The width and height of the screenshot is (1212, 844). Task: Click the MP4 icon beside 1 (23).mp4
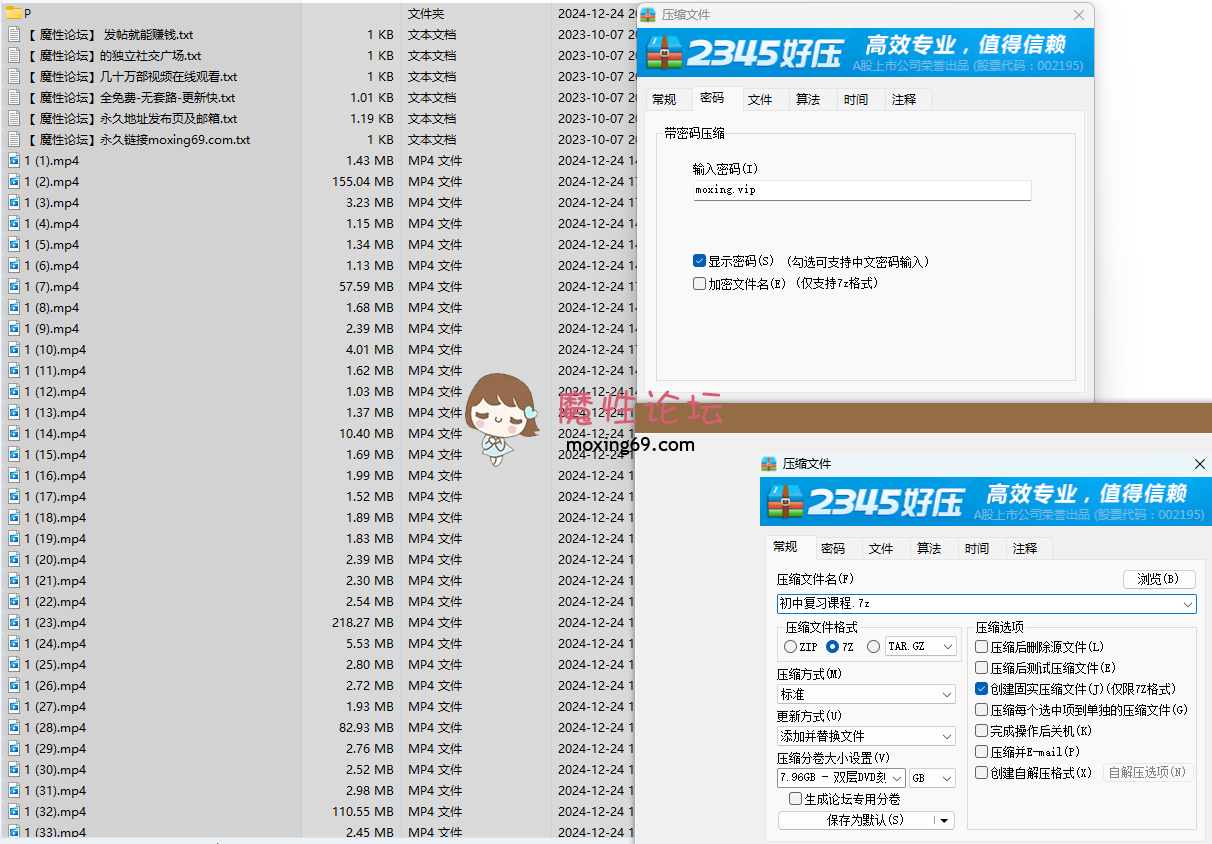click(x=14, y=623)
